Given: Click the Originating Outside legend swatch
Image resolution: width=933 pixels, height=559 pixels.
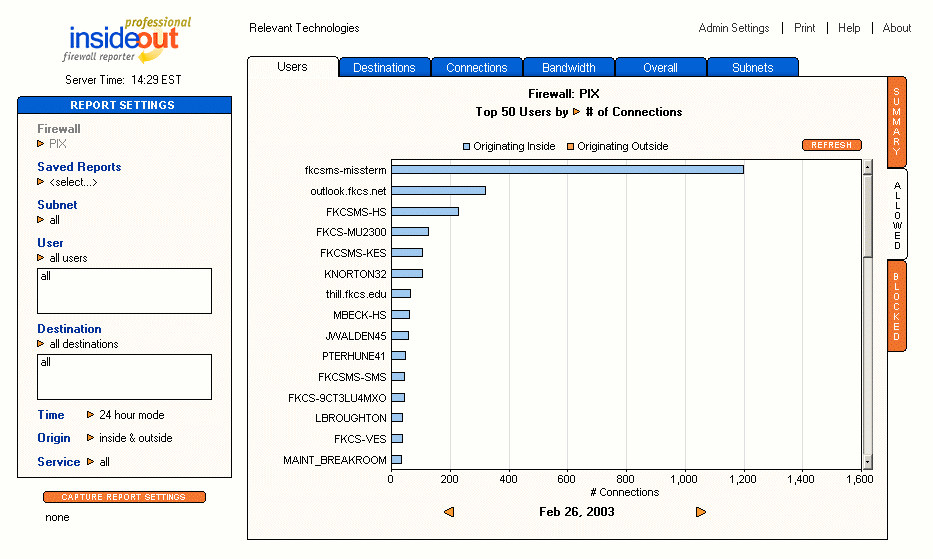Looking at the screenshot, I should (x=571, y=146).
